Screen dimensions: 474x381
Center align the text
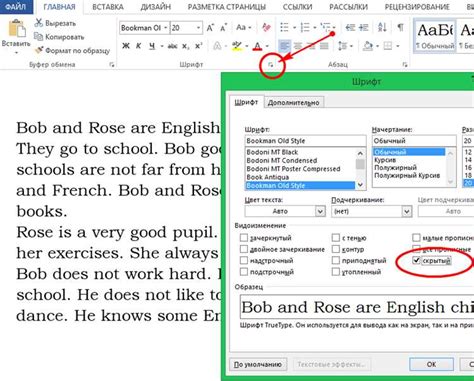[298, 46]
